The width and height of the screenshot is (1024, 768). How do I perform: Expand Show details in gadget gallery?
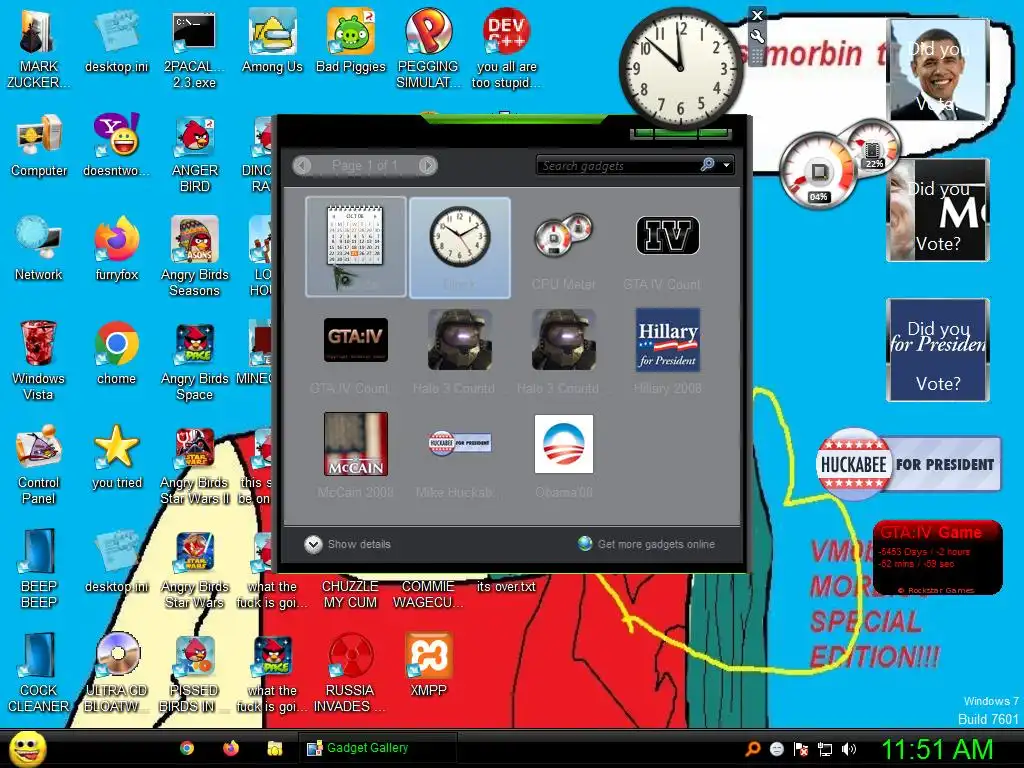click(347, 544)
